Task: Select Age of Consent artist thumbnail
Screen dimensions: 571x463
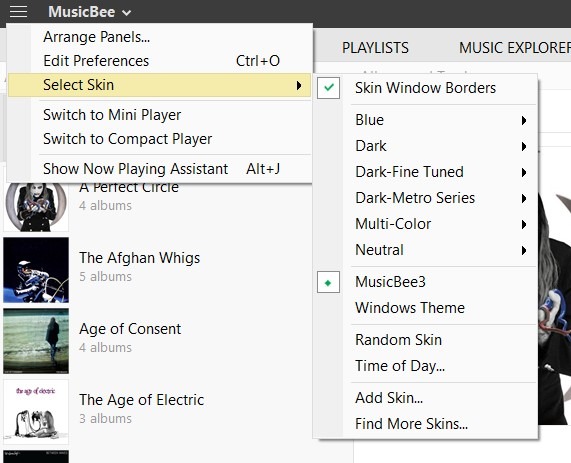Action: pyautogui.click(x=36, y=341)
